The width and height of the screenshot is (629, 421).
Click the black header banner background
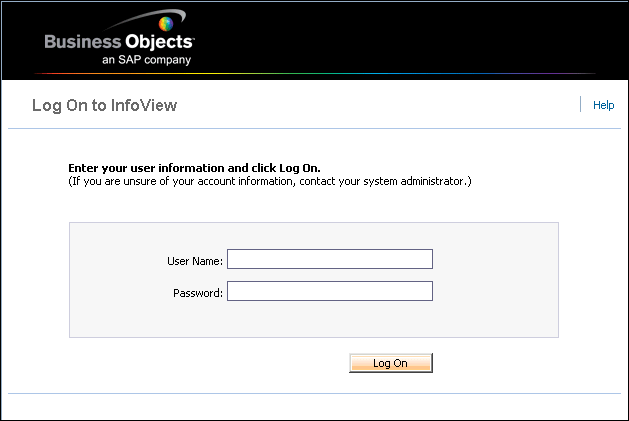click(401, 38)
